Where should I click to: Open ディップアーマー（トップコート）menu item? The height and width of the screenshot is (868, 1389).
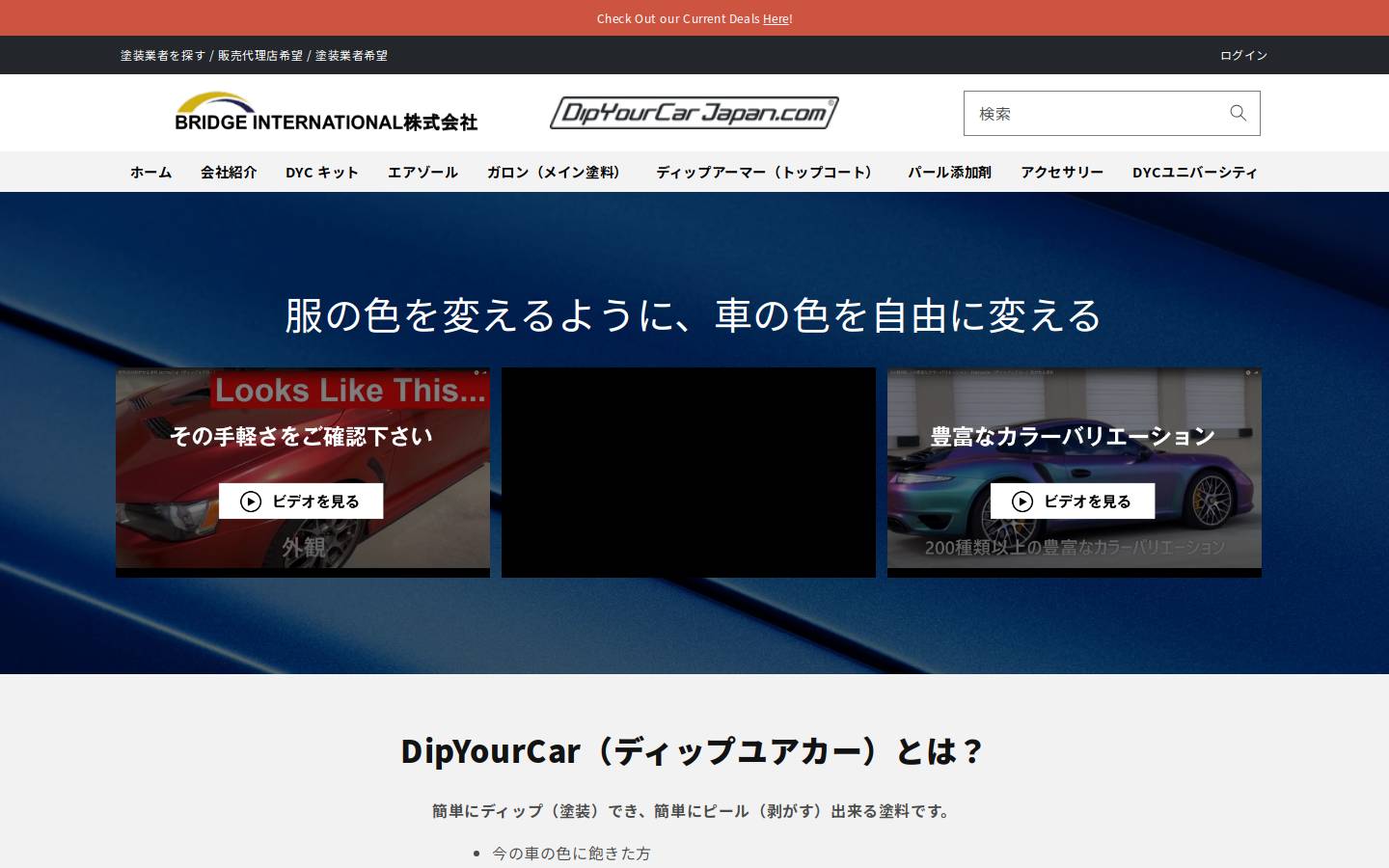767,172
